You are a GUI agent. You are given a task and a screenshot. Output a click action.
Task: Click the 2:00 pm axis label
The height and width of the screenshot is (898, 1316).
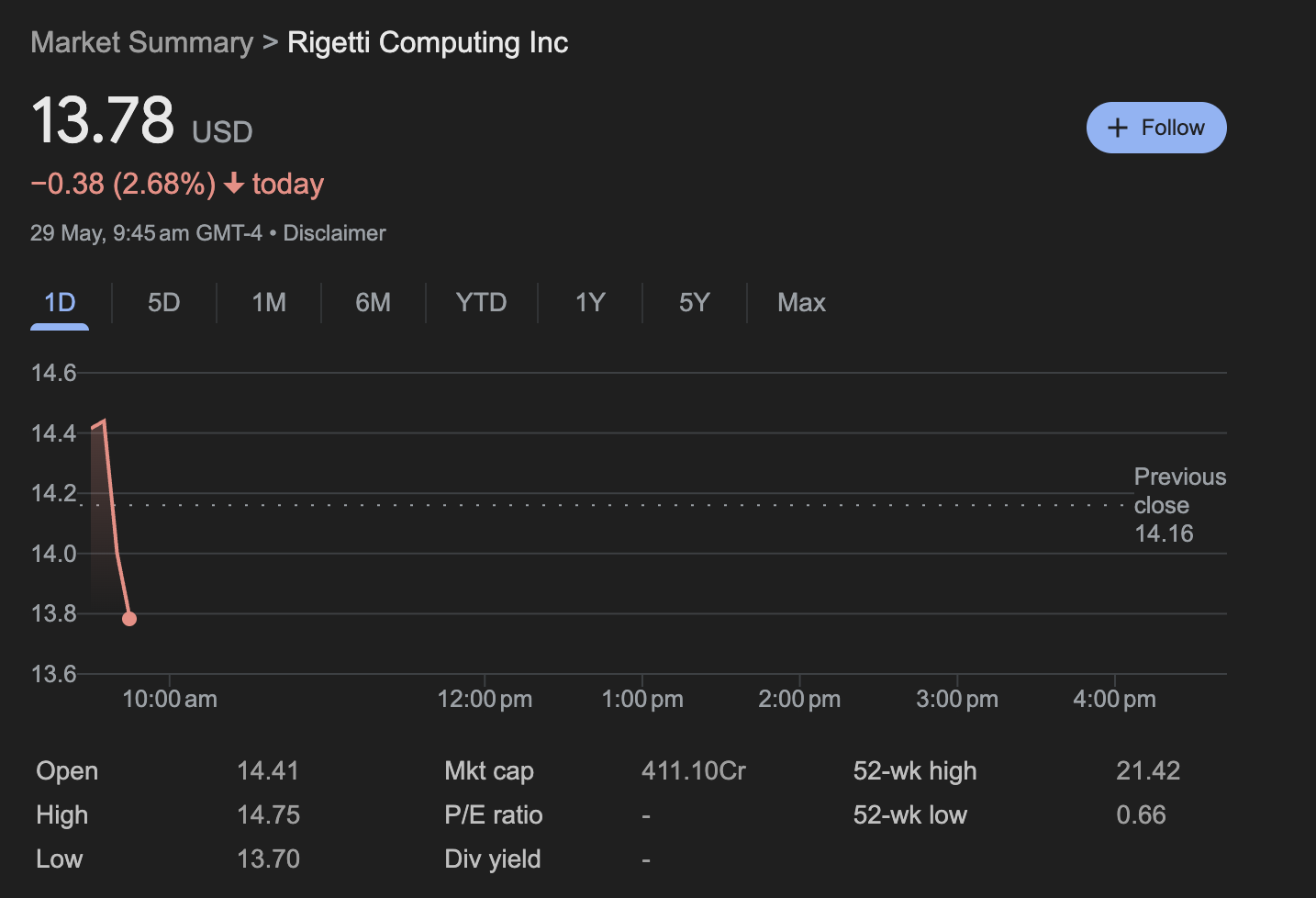(799, 699)
